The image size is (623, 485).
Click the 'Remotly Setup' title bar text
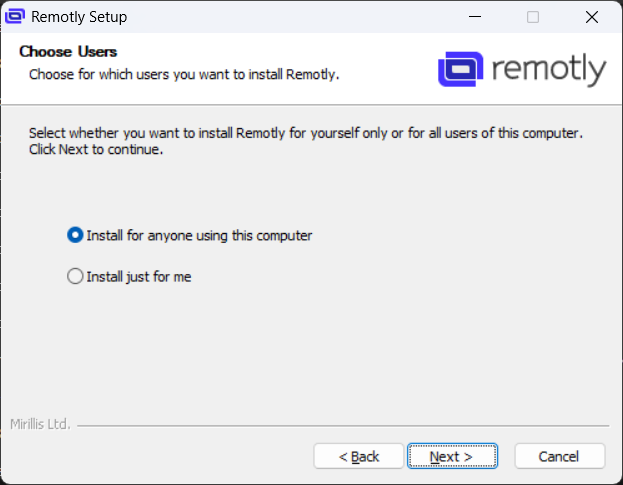(79, 17)
